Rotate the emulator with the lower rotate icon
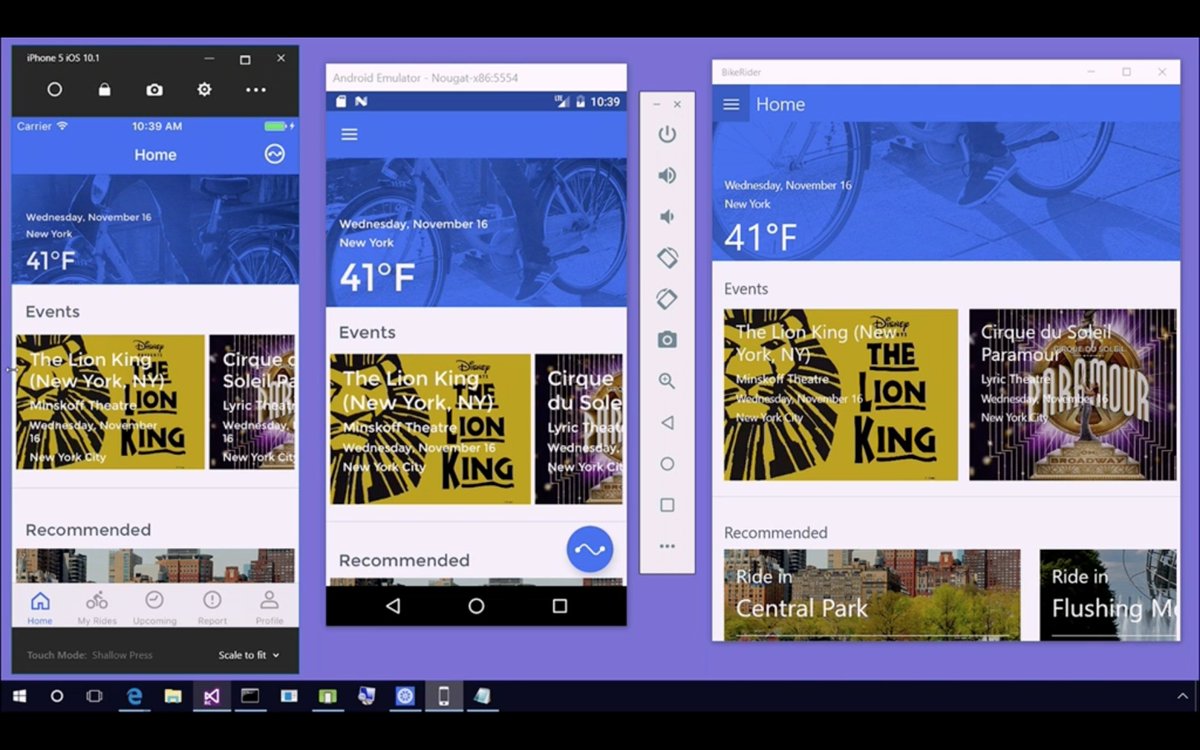1200x750 pixels. pos(667,299)
